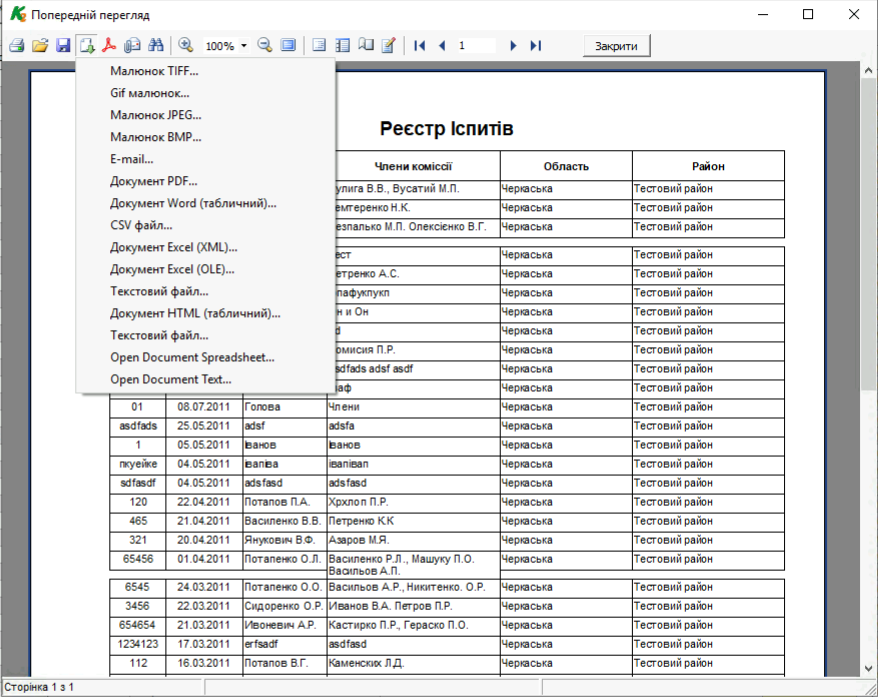The image size is (878, 697).
Task: Click the date cell 08.07.2011
Action: pos(204,407)
